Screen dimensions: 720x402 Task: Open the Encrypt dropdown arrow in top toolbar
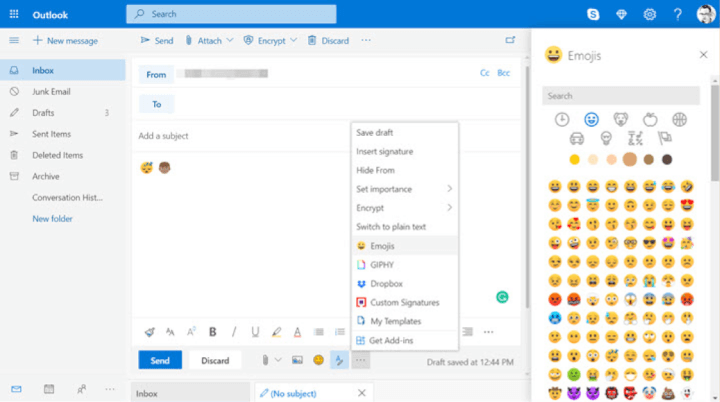pos(293,40)
